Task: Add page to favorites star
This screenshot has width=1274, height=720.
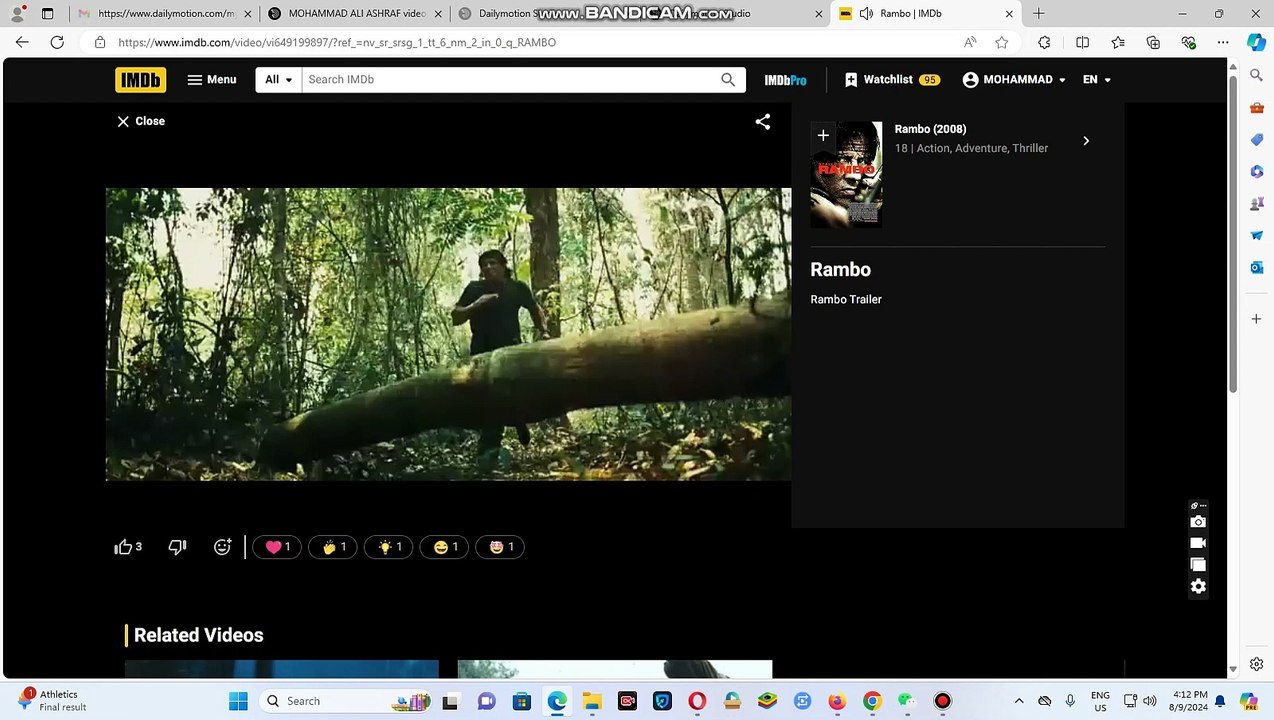Action: point(1001,43)
